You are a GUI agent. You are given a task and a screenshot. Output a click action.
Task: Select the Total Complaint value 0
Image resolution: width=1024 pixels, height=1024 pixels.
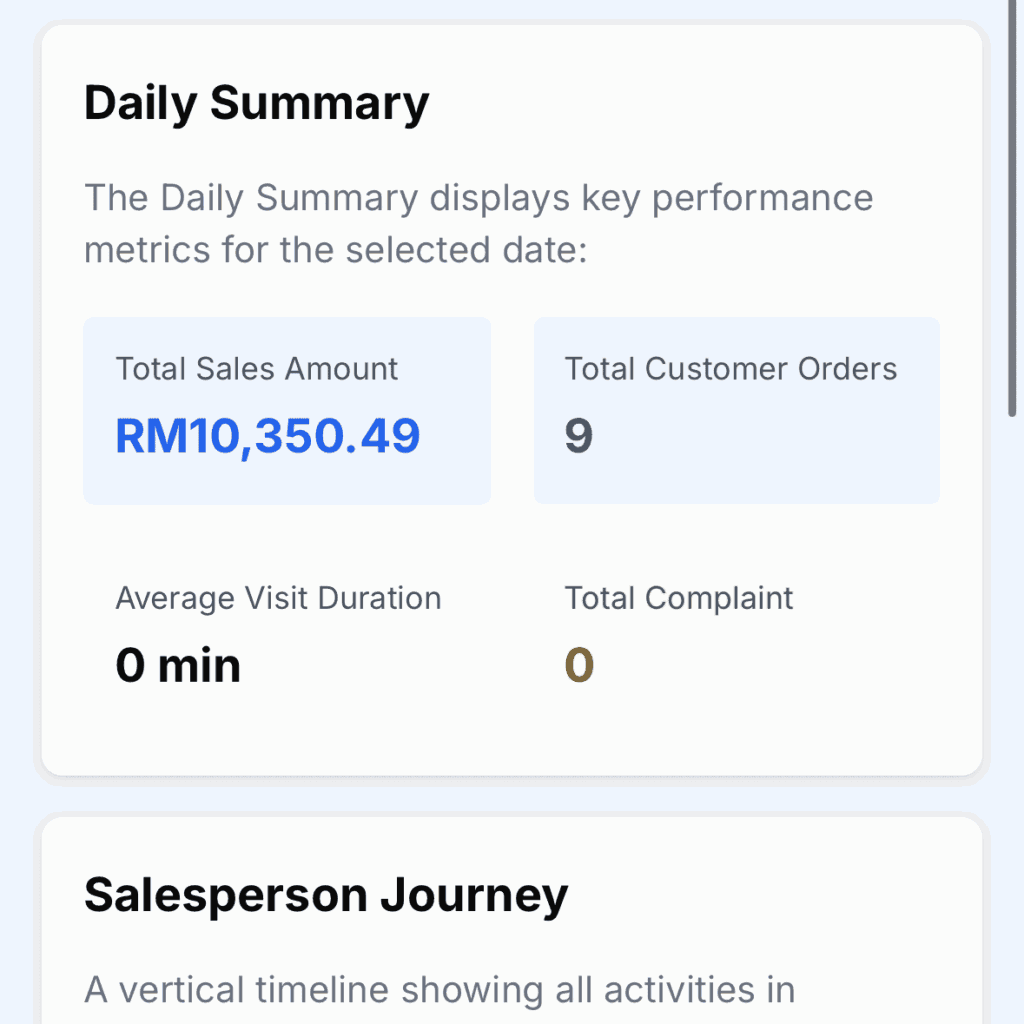point(579,665)
